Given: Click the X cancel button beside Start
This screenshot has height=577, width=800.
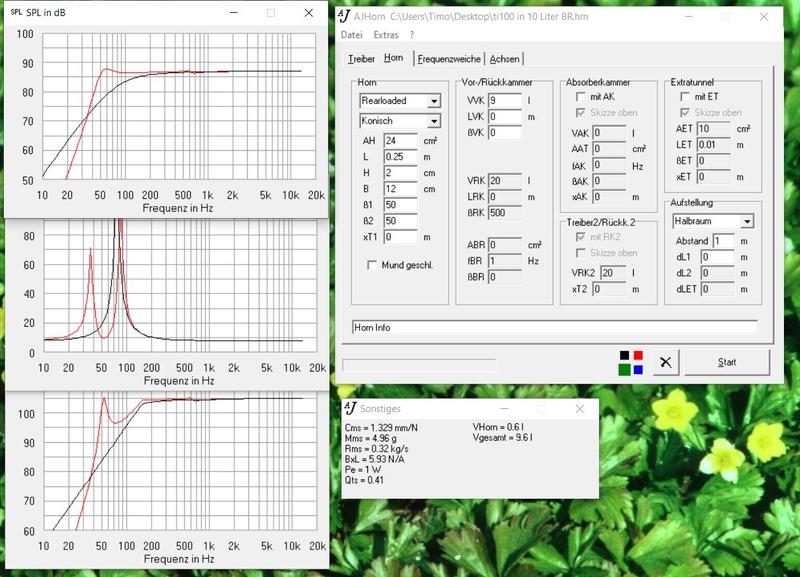Looking at the screenshot, I should coord(664,362).
